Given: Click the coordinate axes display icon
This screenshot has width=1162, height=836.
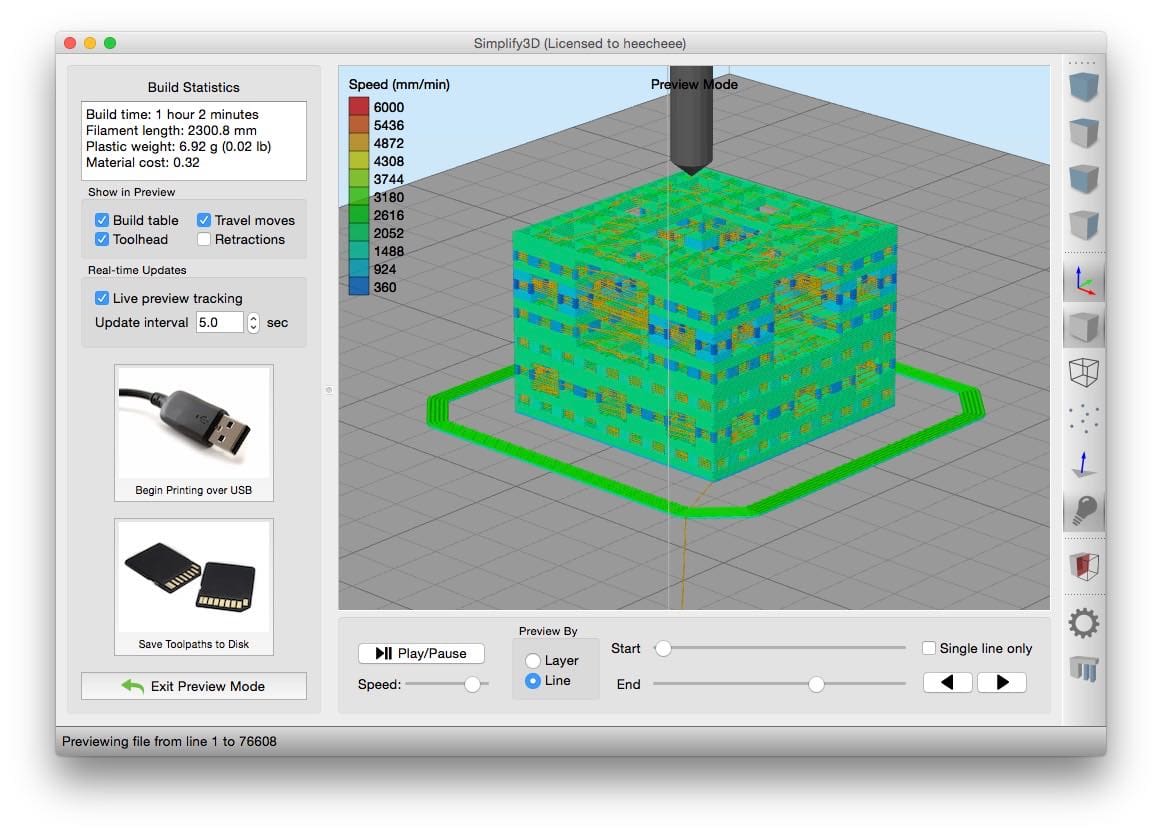Looking at the screenshot, I should pos(1083,282).
